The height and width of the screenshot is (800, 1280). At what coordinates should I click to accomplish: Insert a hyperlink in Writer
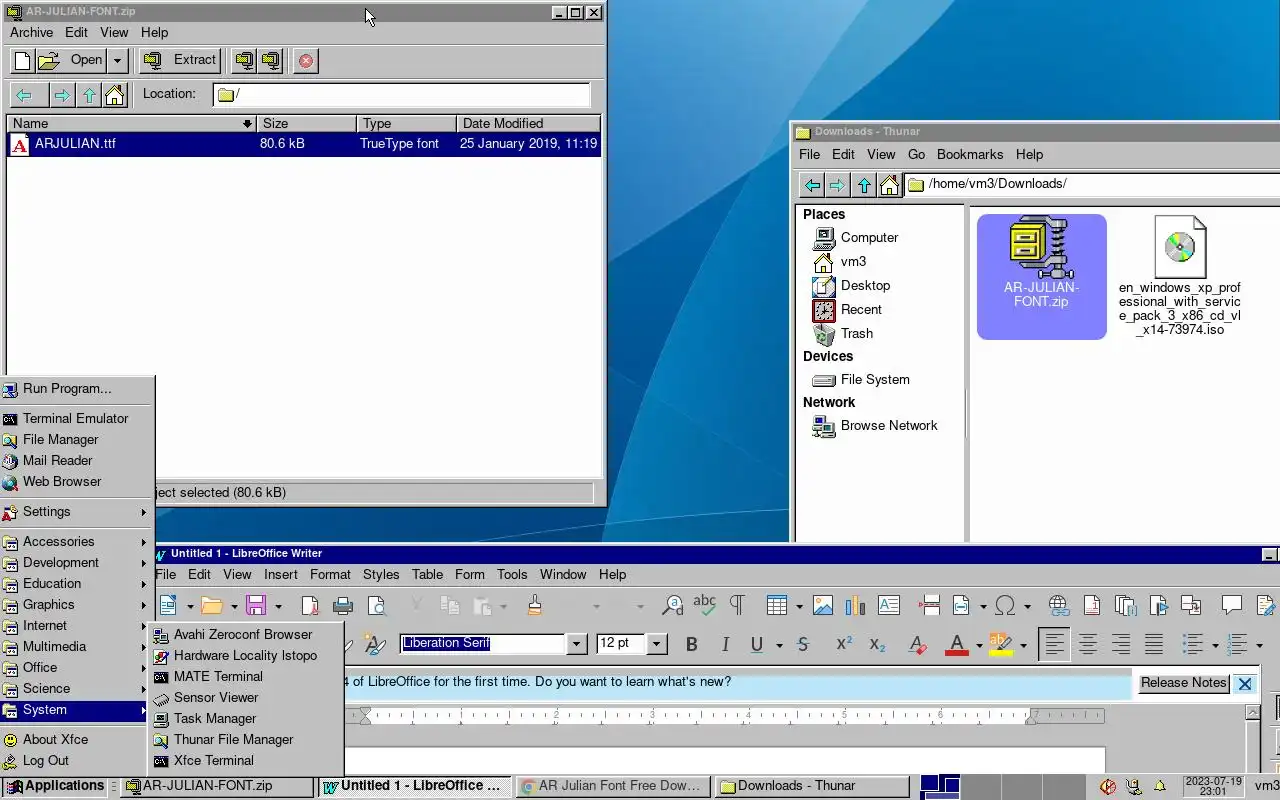pos(1058,605)
